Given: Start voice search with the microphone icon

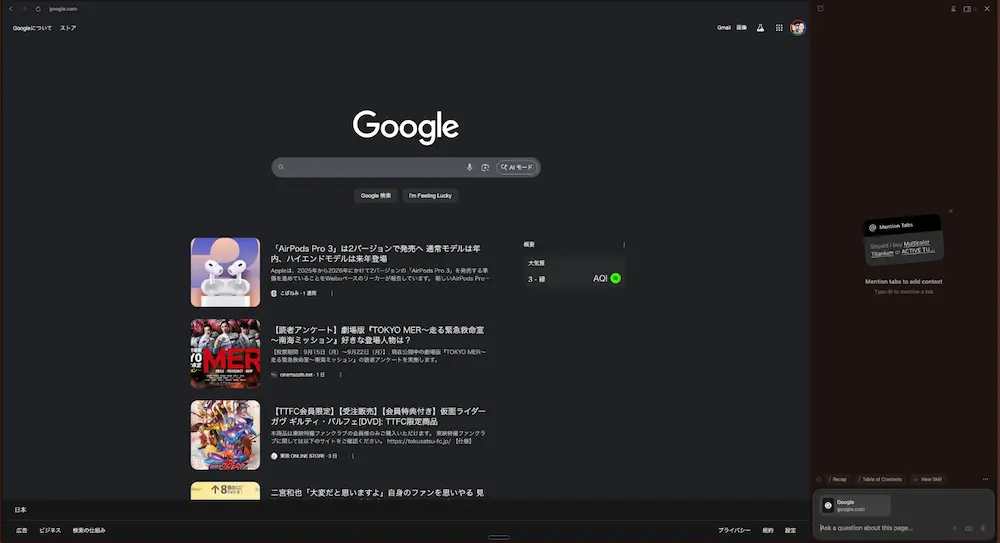Looking at the screenshot, I should point(469,167).
